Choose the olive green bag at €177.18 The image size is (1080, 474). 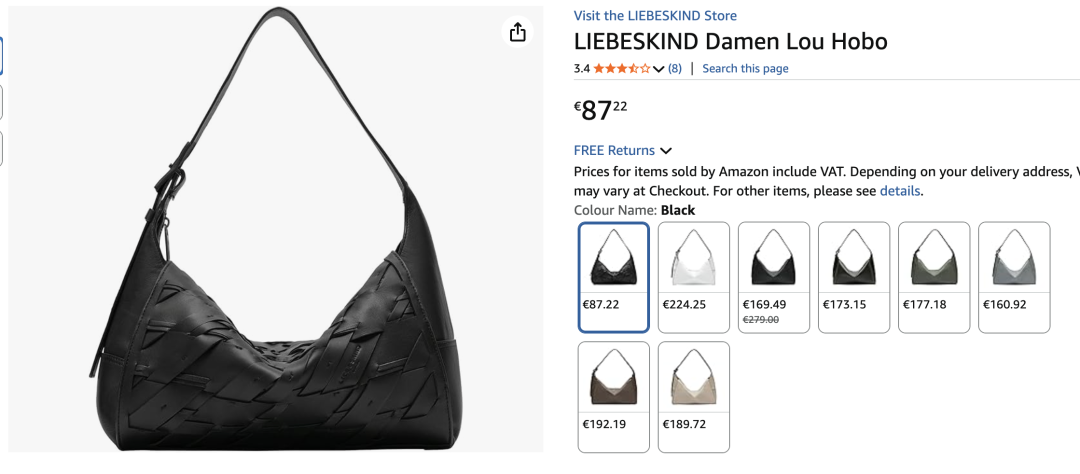934,277
